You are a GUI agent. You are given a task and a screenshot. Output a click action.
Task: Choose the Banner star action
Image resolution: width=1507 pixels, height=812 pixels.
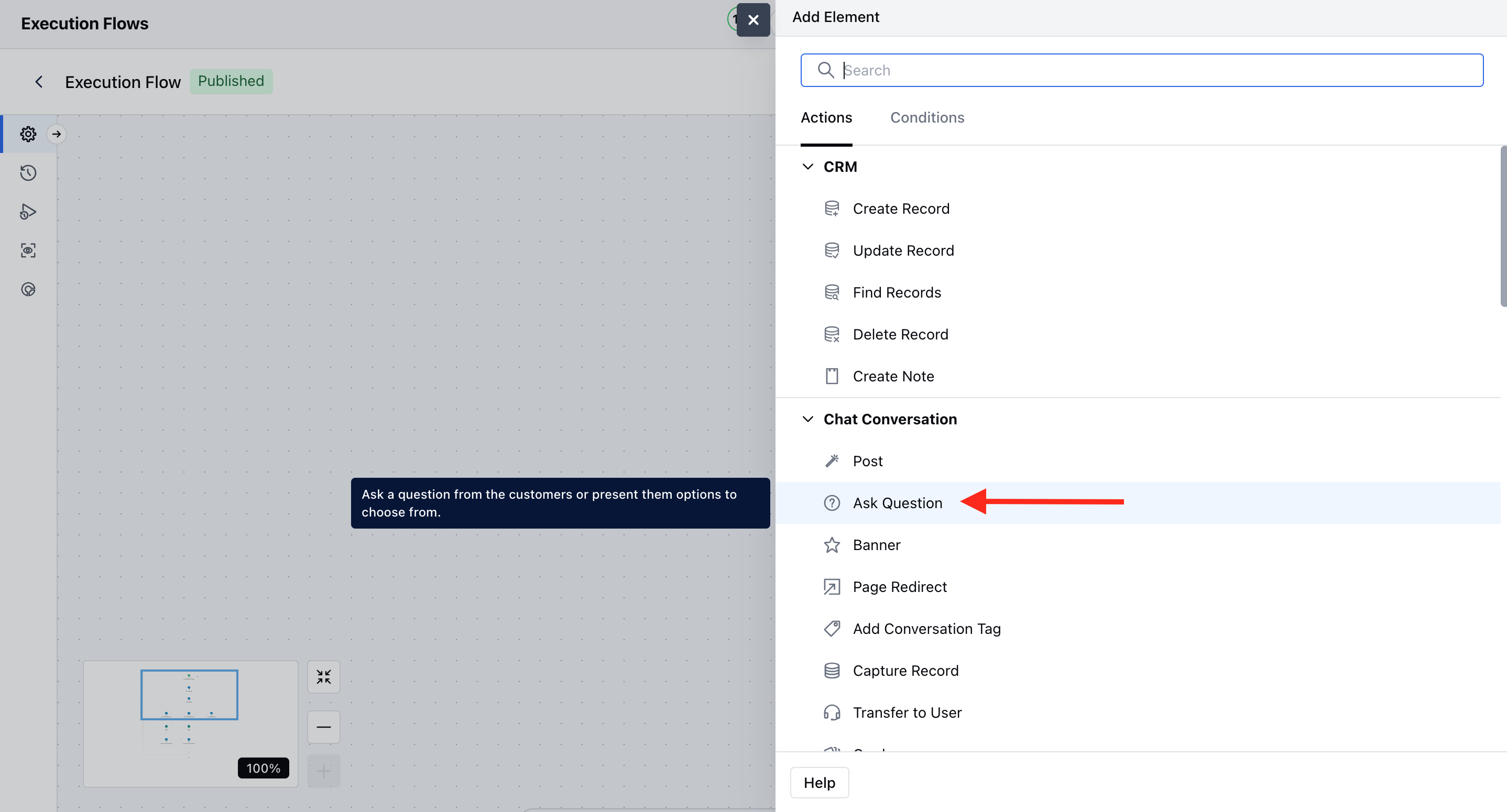876,545
